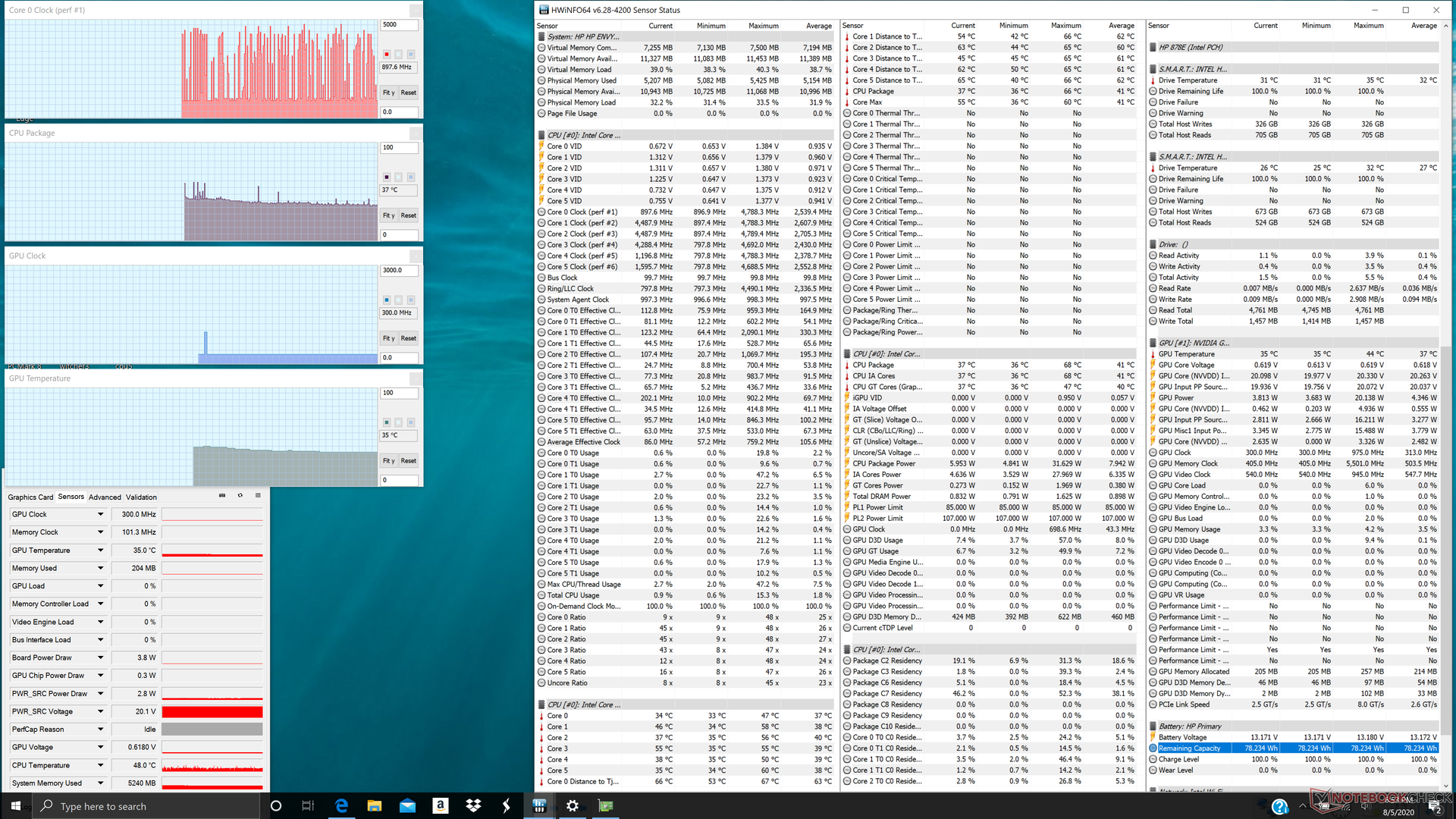1456x819 pixels.
Task: Click the Amazon taskbar icon
Action: pos(441,806)
